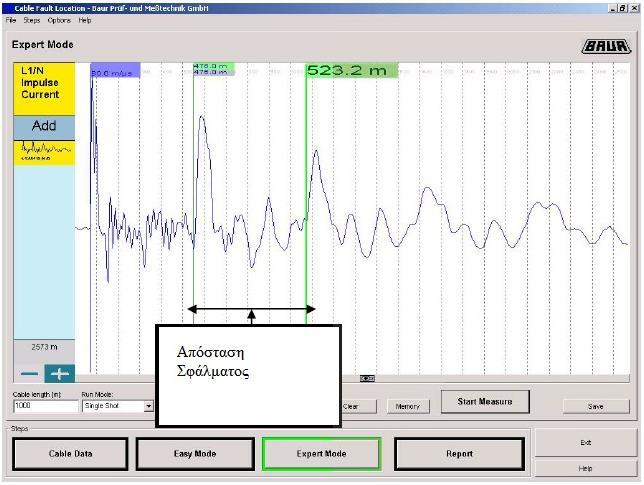Click the 476.0 m cursor label
Viewport: 644px width, 485px height.
tap(214, 69)
